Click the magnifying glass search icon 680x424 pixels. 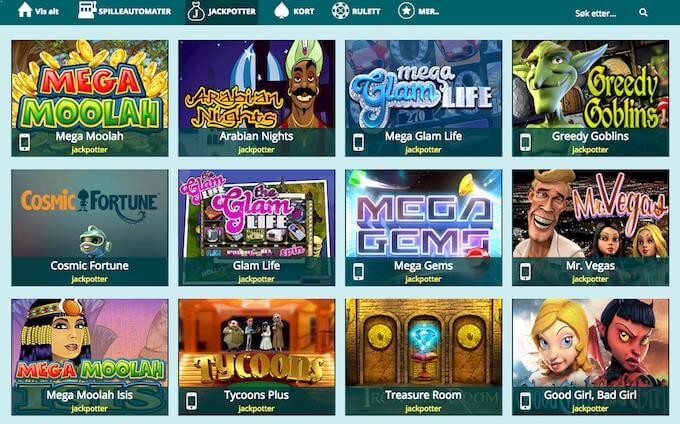pyautogui.click(x=644, y=13)
